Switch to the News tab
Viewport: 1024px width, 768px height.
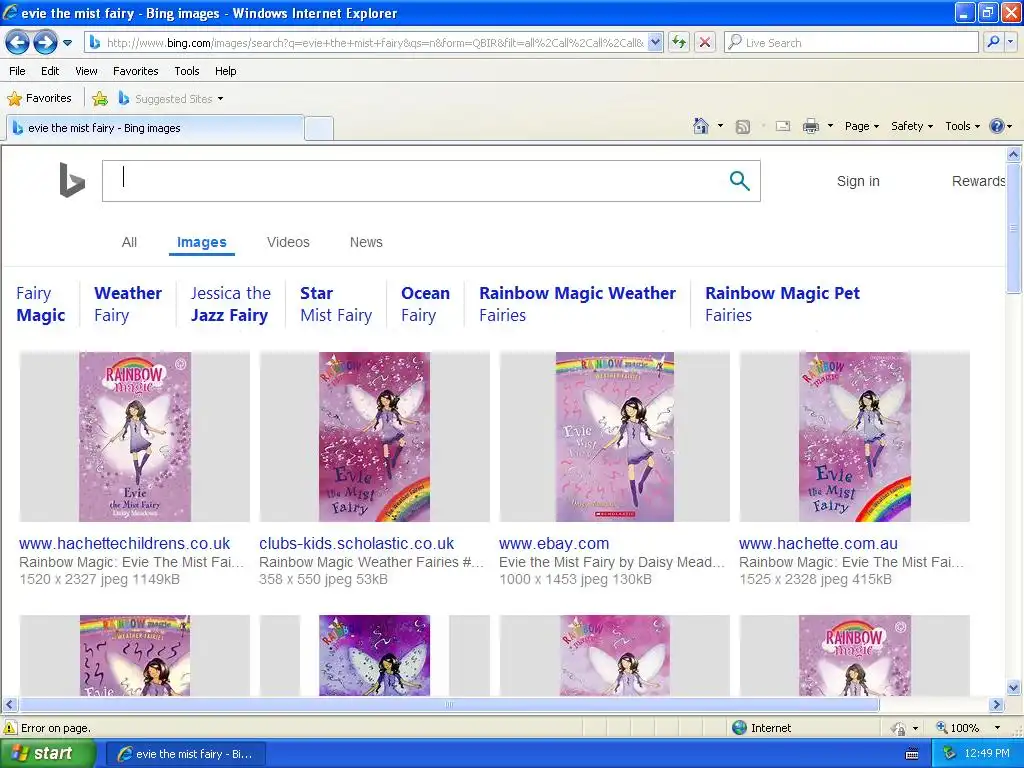(366, 242)
